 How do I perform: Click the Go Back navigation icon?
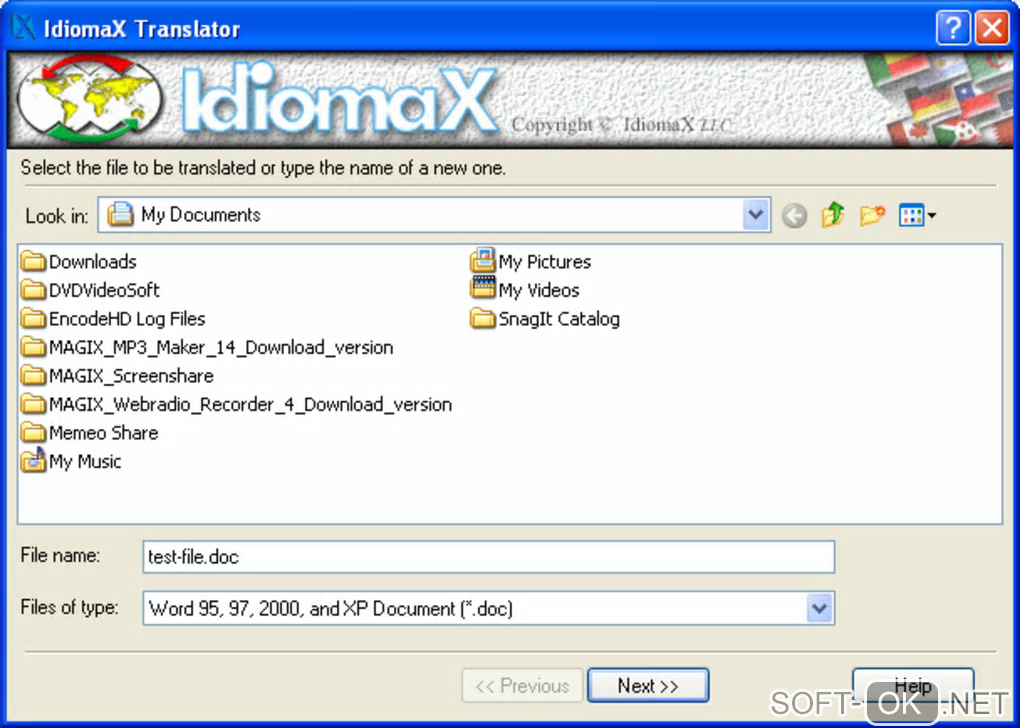pyautogui.click(x=794, y=215)
